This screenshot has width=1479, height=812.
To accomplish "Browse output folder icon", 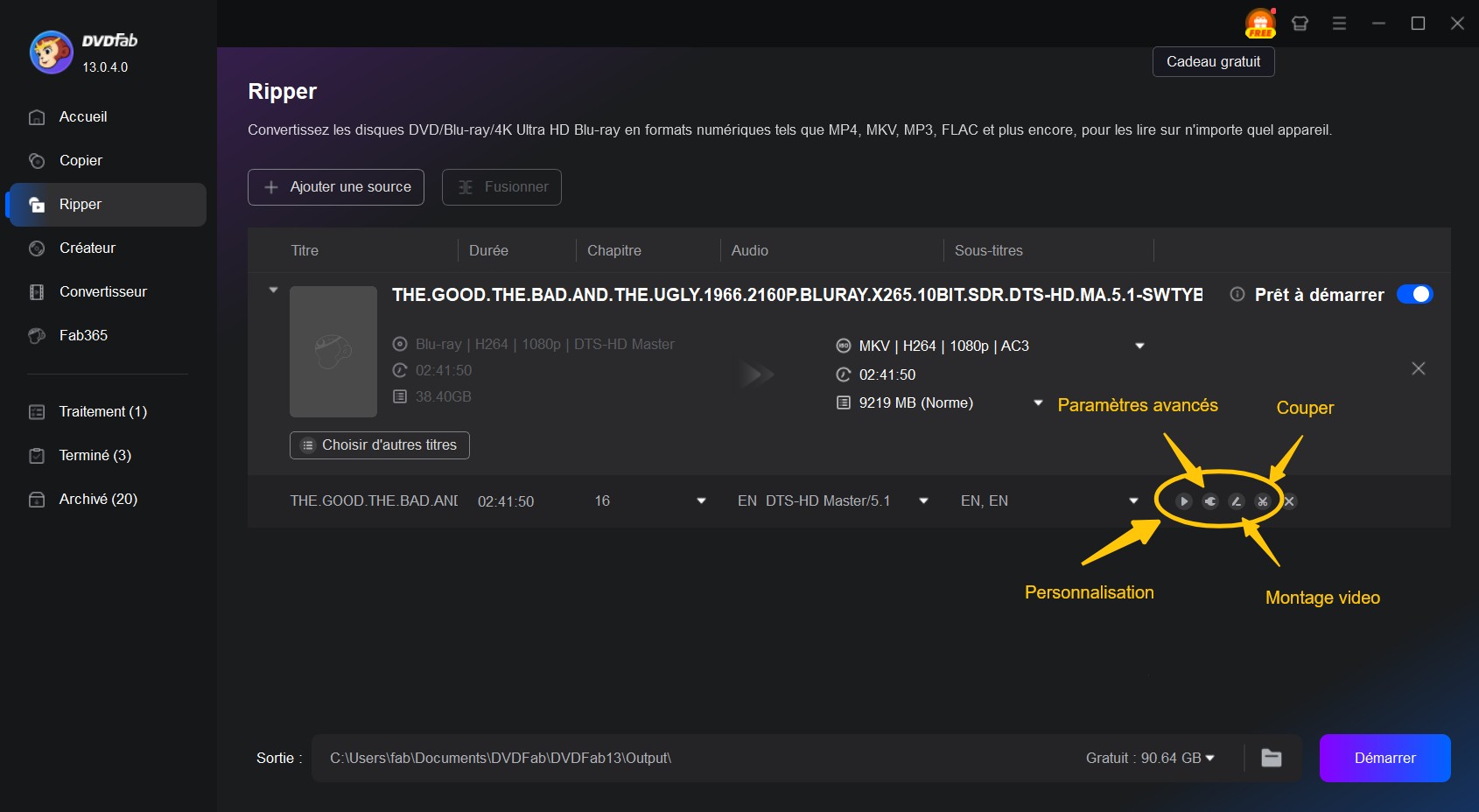I will tap(1272, 759).
